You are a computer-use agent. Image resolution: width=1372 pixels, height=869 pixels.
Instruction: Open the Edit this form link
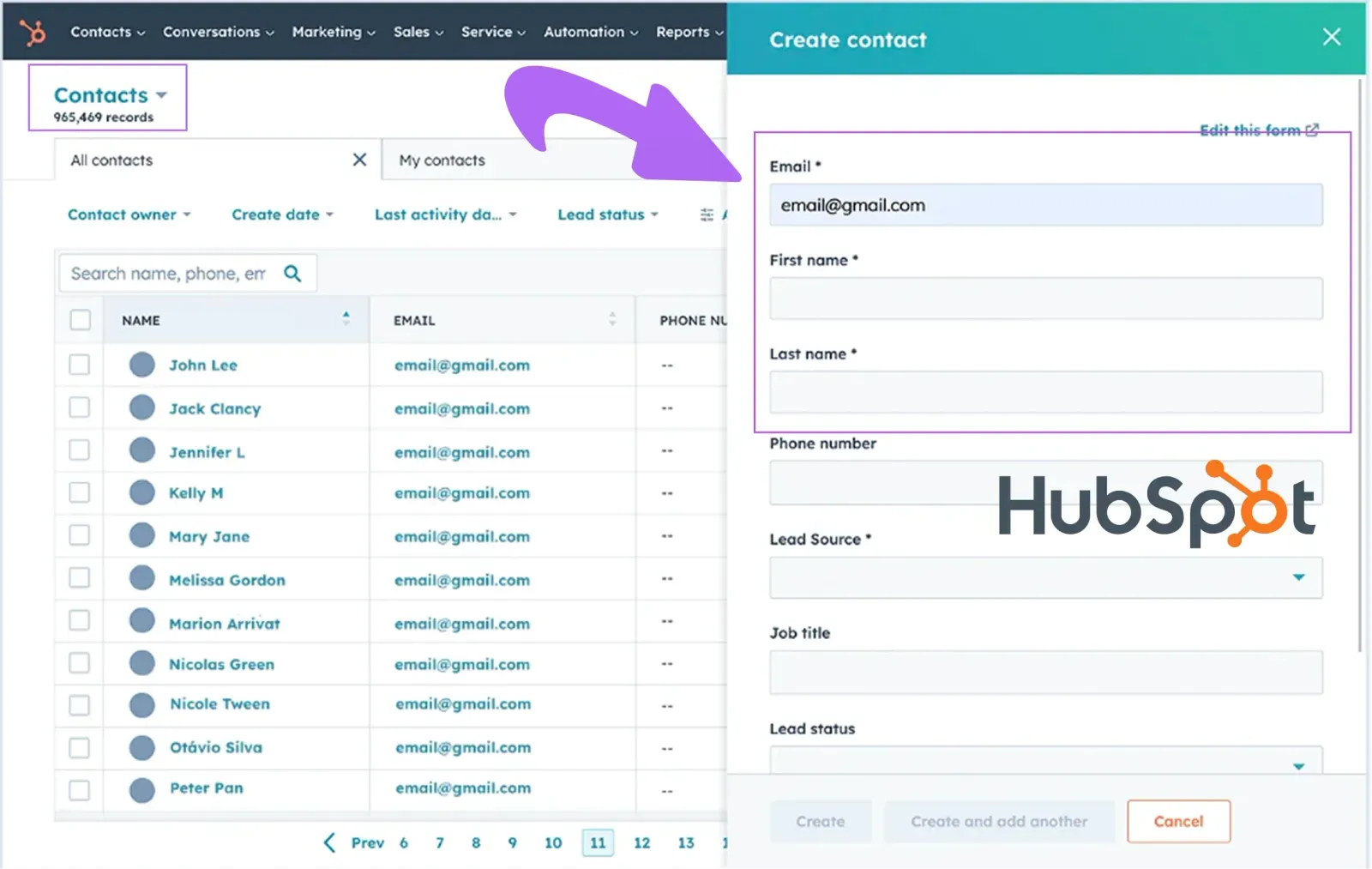[x=1259, y=130]
